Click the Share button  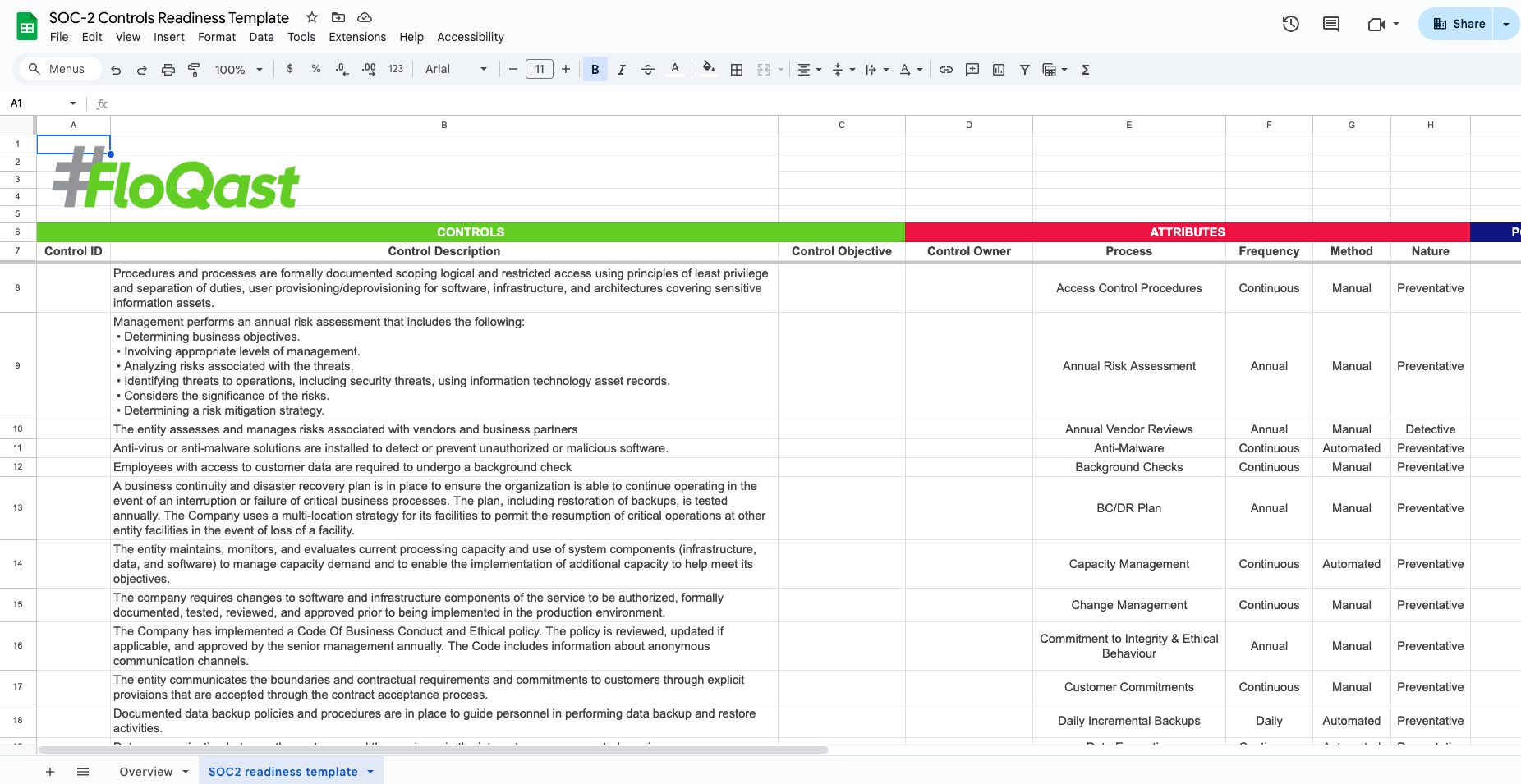(1460, 24)
